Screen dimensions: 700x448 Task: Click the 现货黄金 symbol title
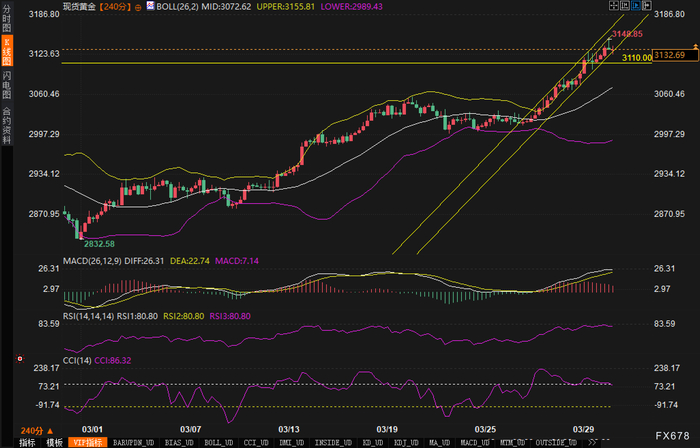click(x=79, y=7)
